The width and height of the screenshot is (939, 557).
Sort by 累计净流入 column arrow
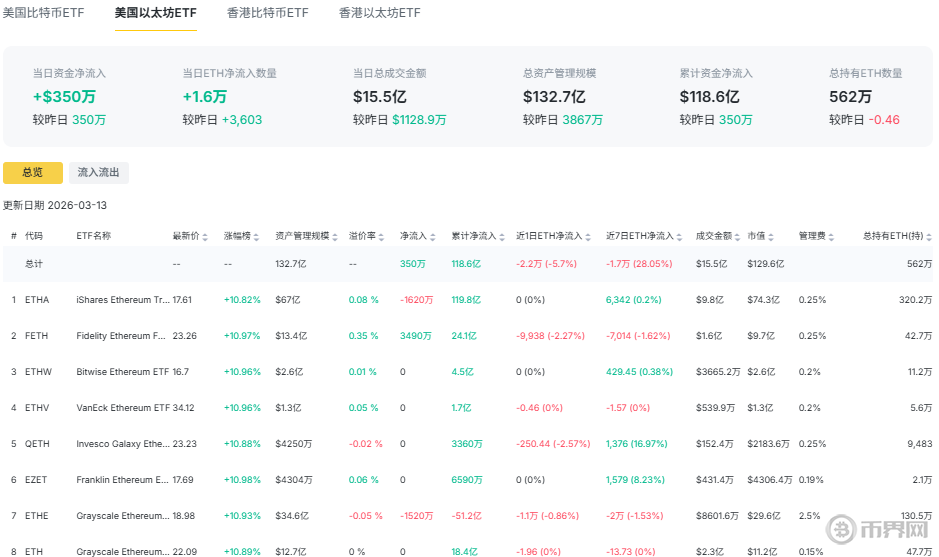point(502,237)
